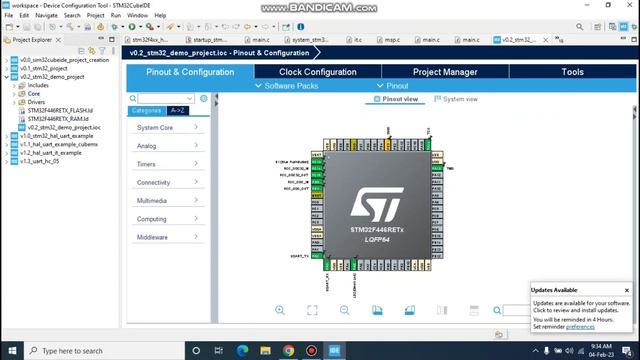Expand the Analog category
Viewport: 640px width, 360px height.
(167, 146)
